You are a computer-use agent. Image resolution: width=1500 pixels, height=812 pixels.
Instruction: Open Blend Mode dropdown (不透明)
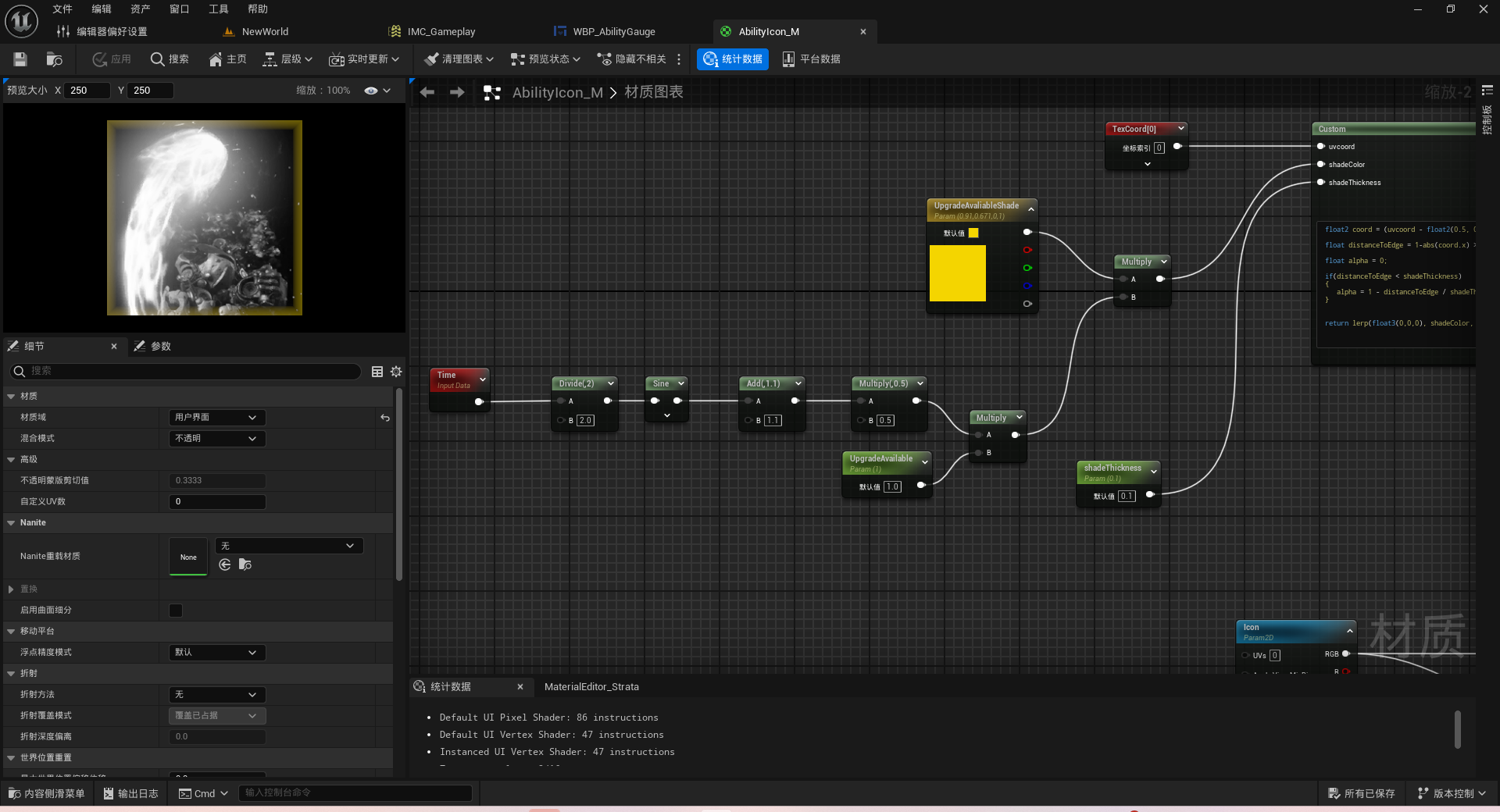point(217,439)
